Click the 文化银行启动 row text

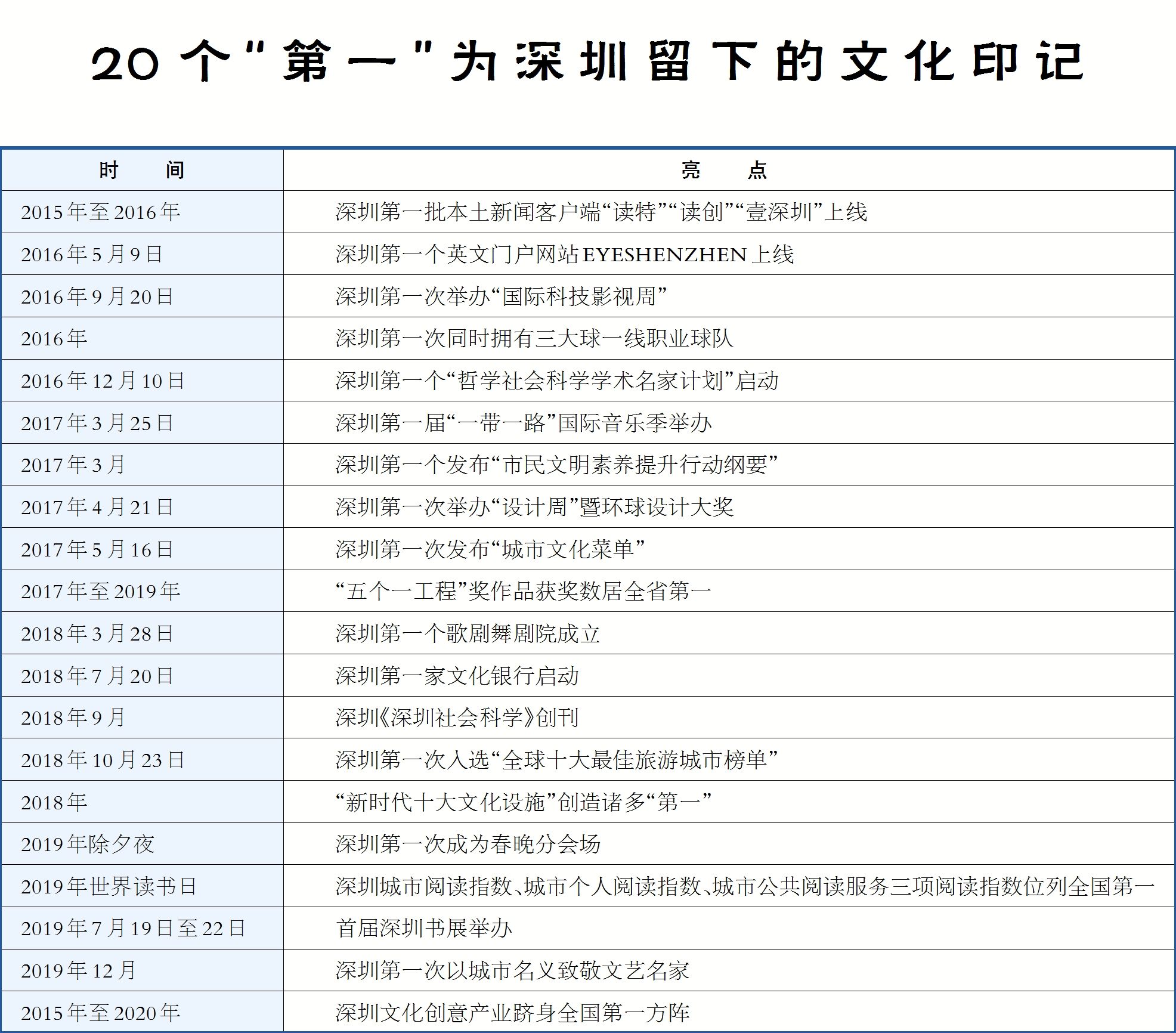coord(457,676)
